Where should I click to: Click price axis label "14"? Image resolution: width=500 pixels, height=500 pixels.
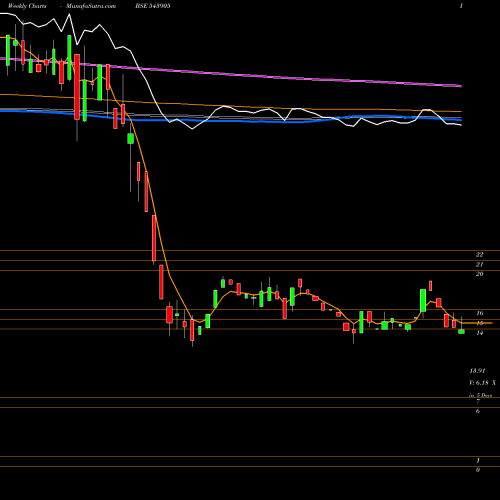[x=480, y=333]
